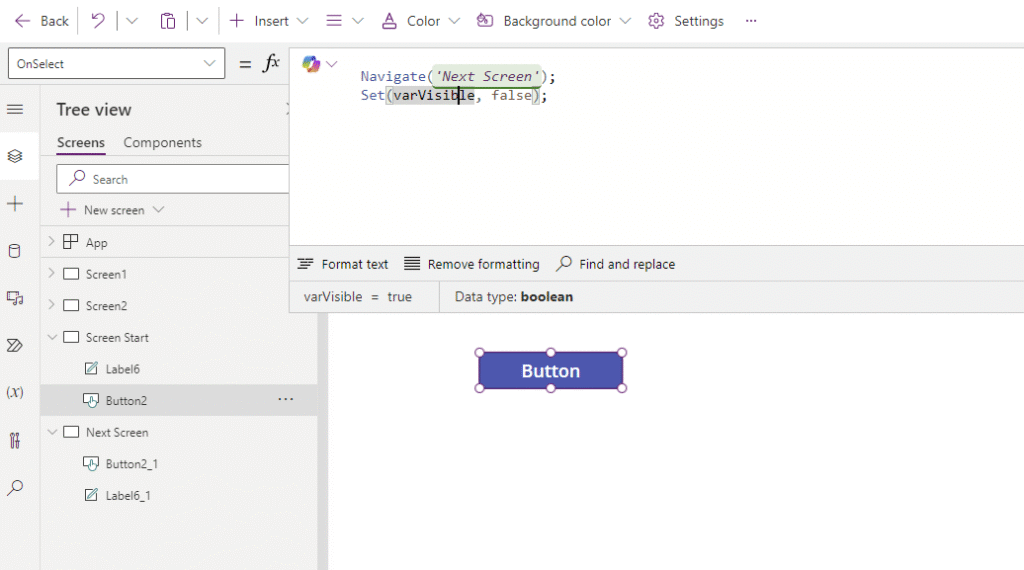Open the paste options dropdown arrow
The width and height of the screenshot is (1024, 570).
(202, 21)
